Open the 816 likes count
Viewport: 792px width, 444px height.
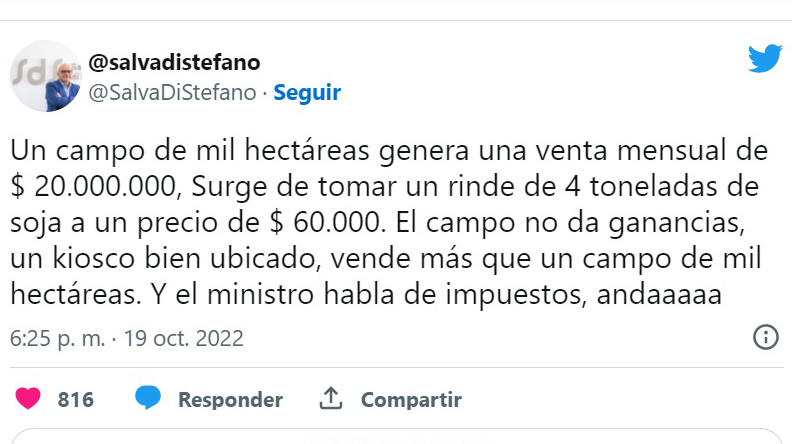pyautogui.click(x=76, y=400)
